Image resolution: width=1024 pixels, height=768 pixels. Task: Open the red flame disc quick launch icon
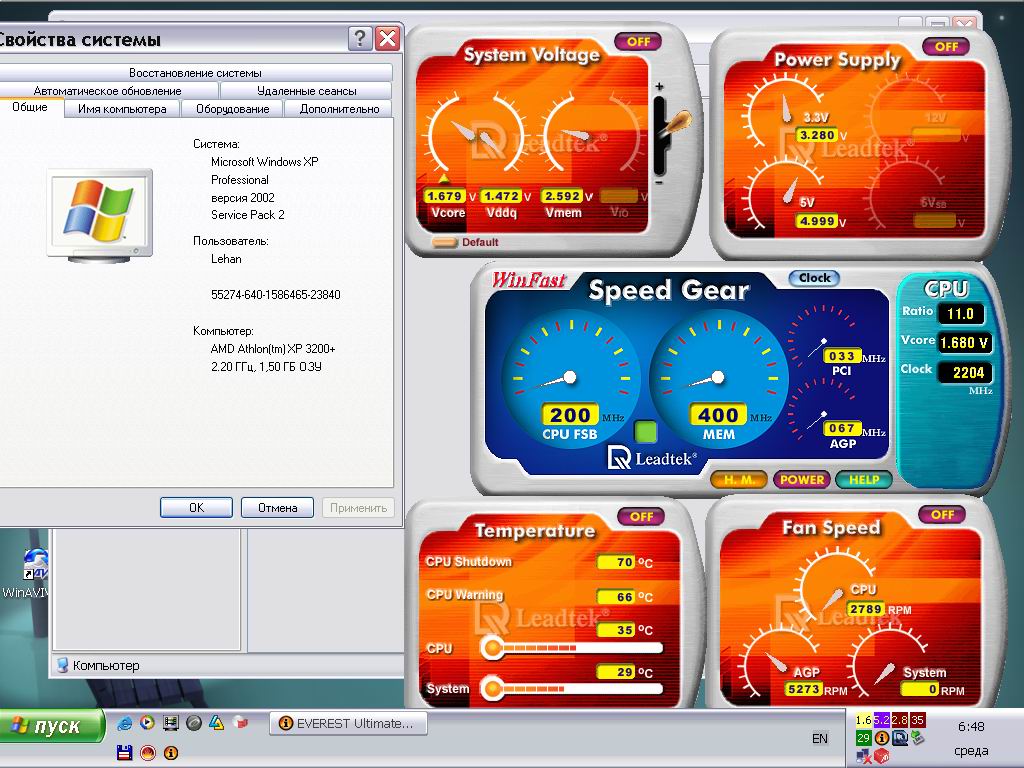[x=148, y=752]
